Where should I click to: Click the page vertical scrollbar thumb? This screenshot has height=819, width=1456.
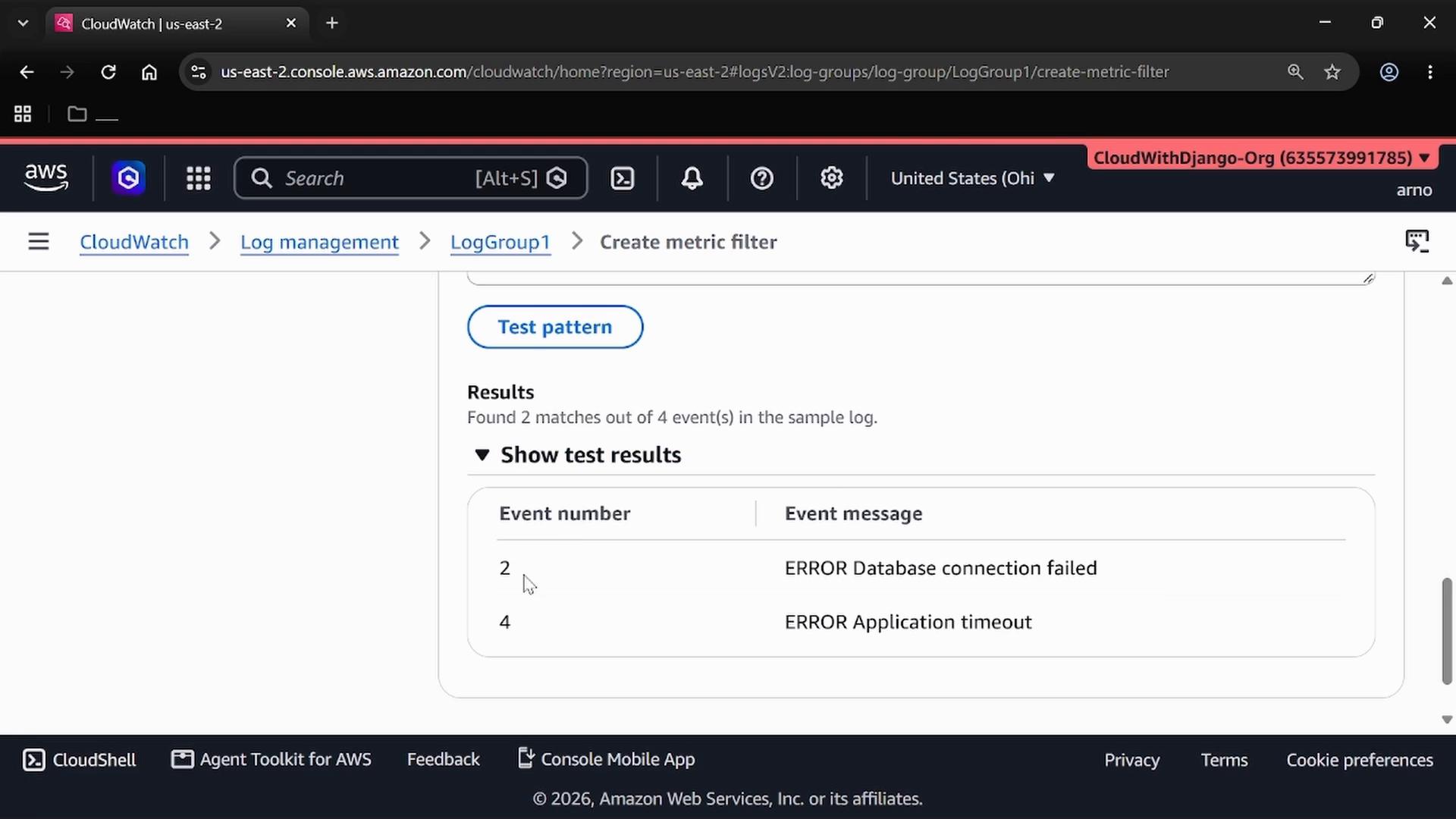coord(1447,631)
